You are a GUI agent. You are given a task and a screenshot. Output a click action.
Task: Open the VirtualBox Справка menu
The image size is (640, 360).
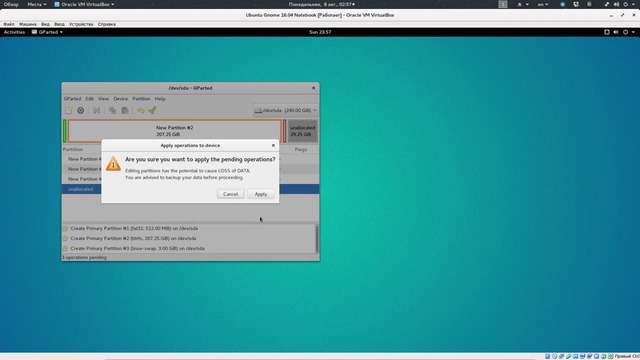[x=107, y=24]
